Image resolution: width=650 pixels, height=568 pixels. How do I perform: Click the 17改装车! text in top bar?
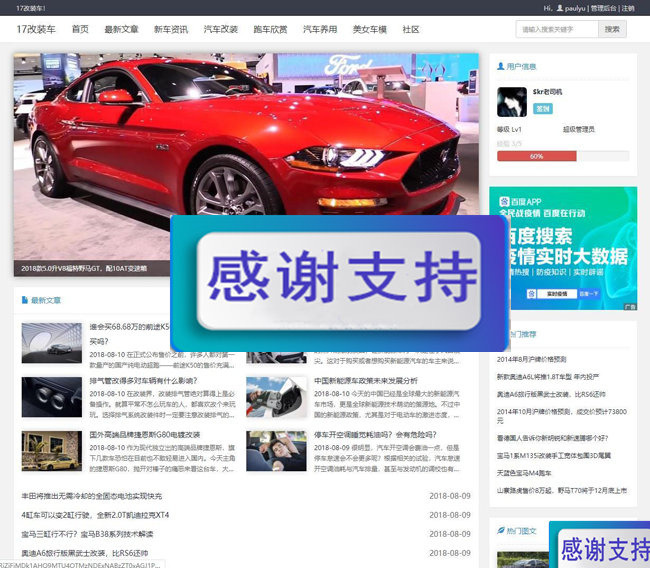click(31, 8)
